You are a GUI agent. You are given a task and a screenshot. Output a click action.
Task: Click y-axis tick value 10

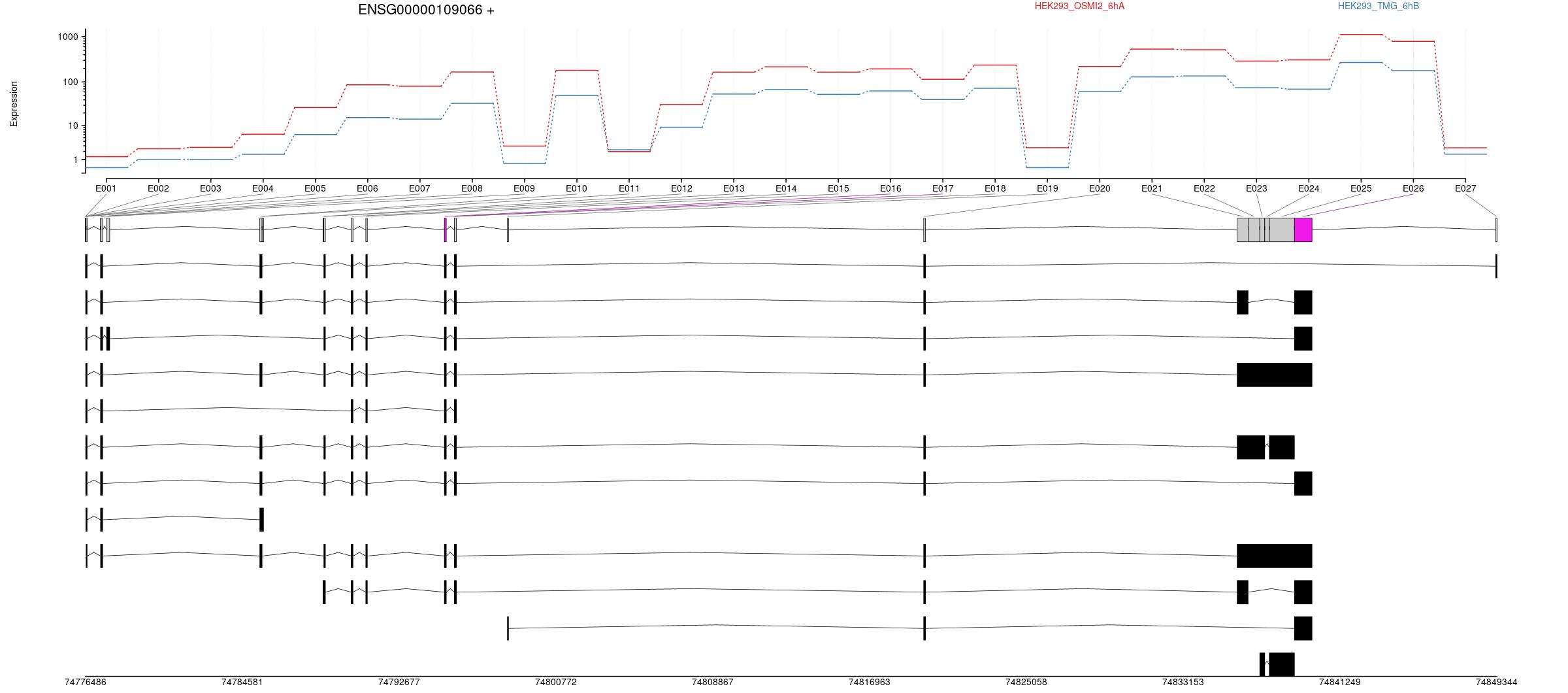73,126
